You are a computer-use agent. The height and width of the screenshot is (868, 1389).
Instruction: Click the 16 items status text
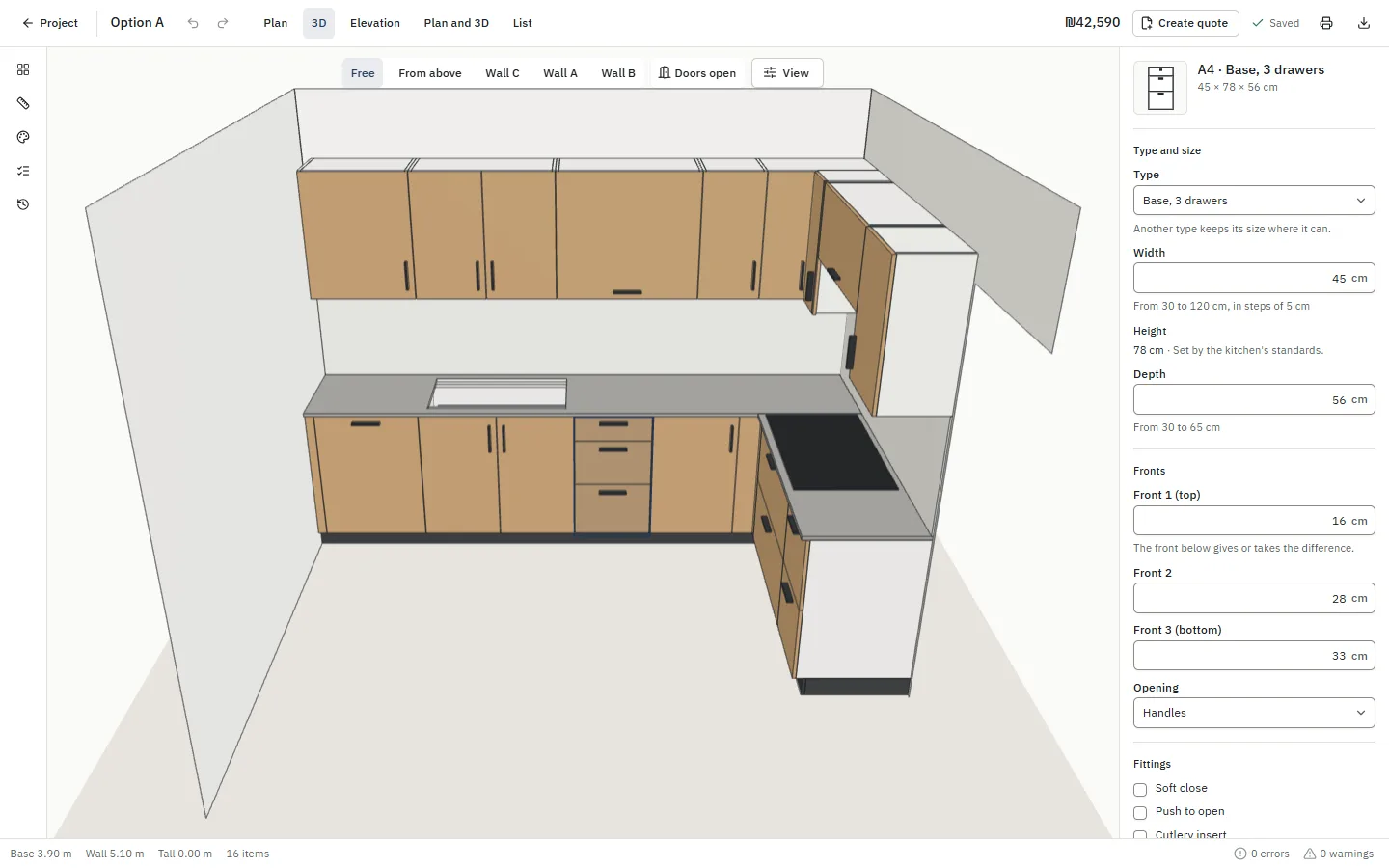pos(248,854)
